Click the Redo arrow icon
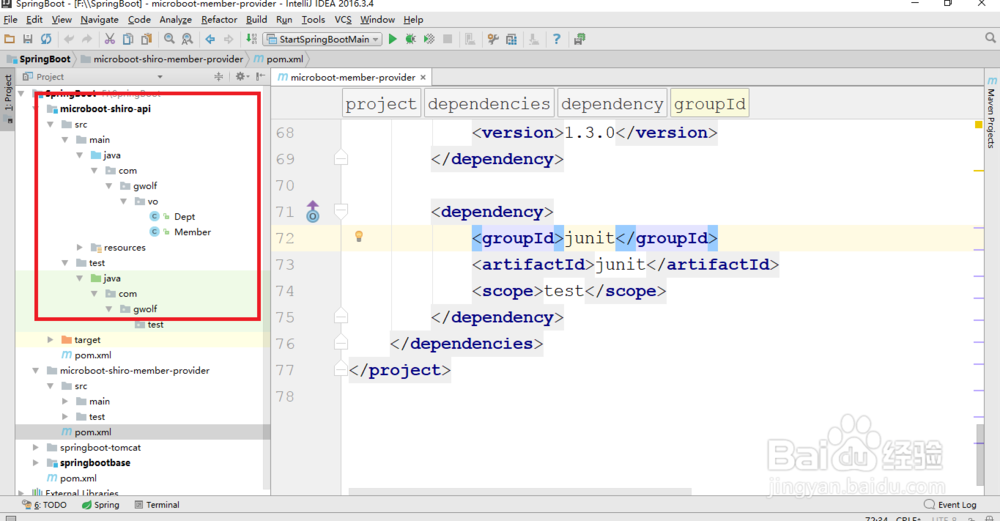Image resolution: width=1000 pixels, height=521 pixels. pos(87,39)
